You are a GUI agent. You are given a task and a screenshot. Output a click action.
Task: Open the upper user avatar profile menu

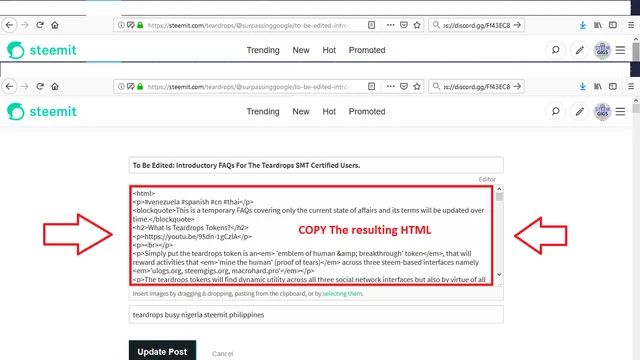pos(602,50)
